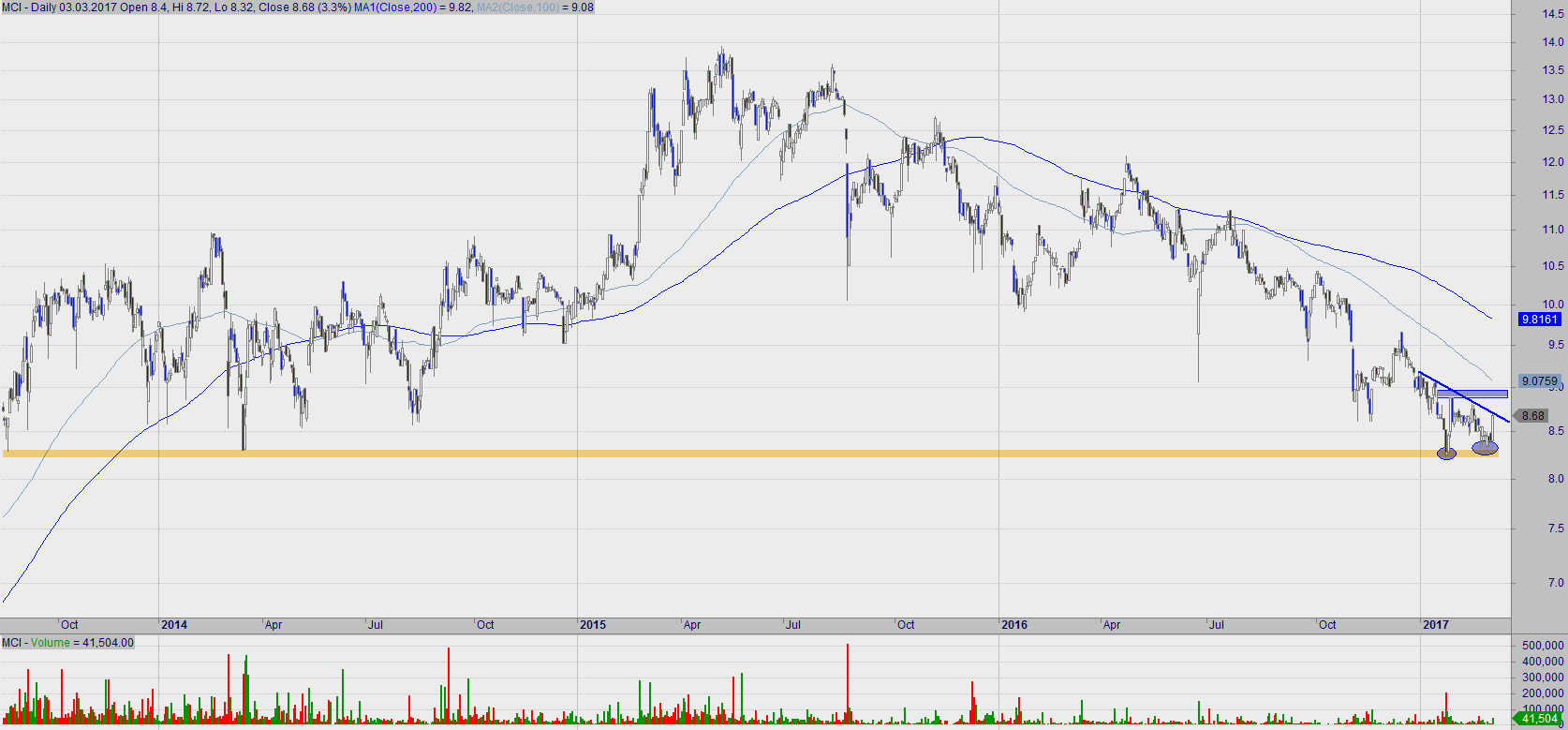The width and height of the screenshot is (1568, 730).
Task: Click the 9.8161 moving average price tag
Action: pyautogui.click(x=1539, y=320)
